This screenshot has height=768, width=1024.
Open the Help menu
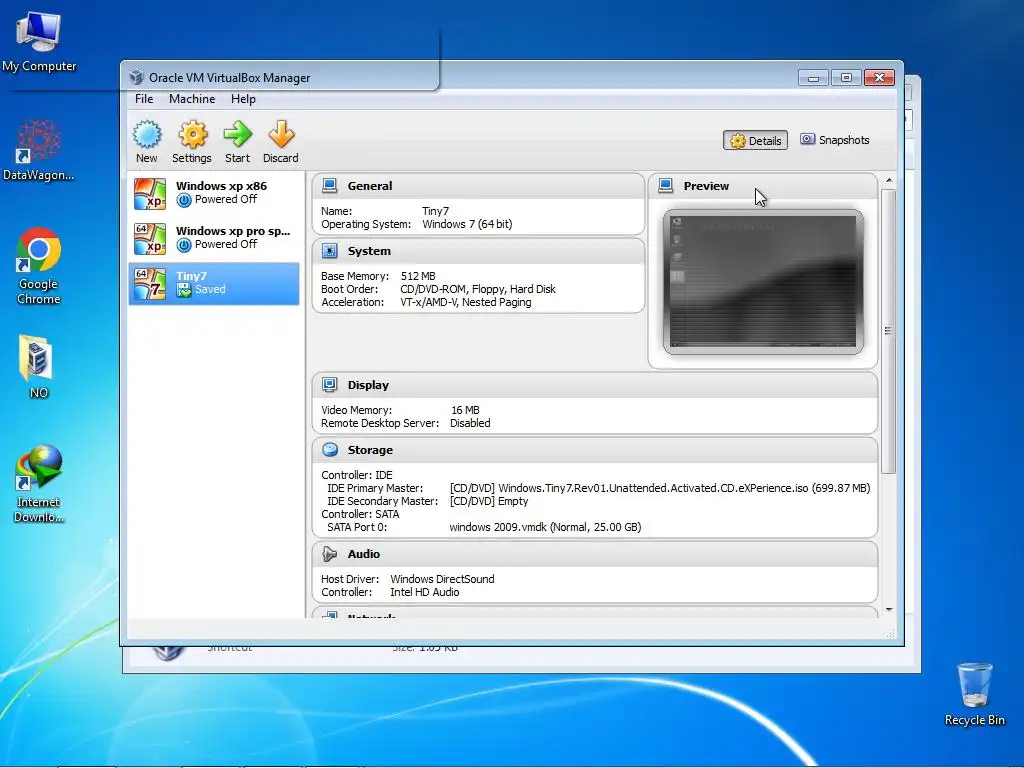coord(243,99)
